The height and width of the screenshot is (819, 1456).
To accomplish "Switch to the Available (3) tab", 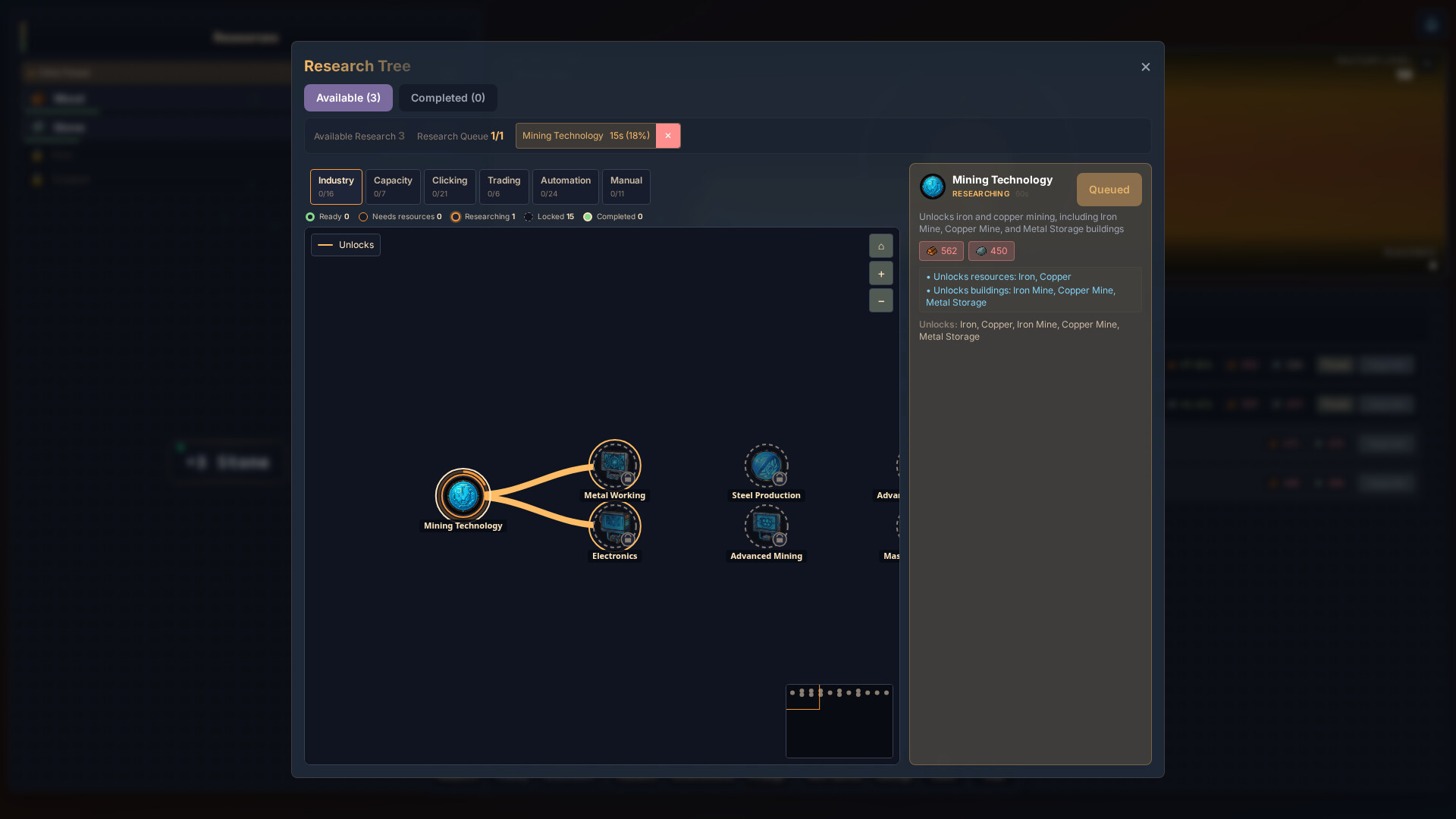I will click(348, 98).
